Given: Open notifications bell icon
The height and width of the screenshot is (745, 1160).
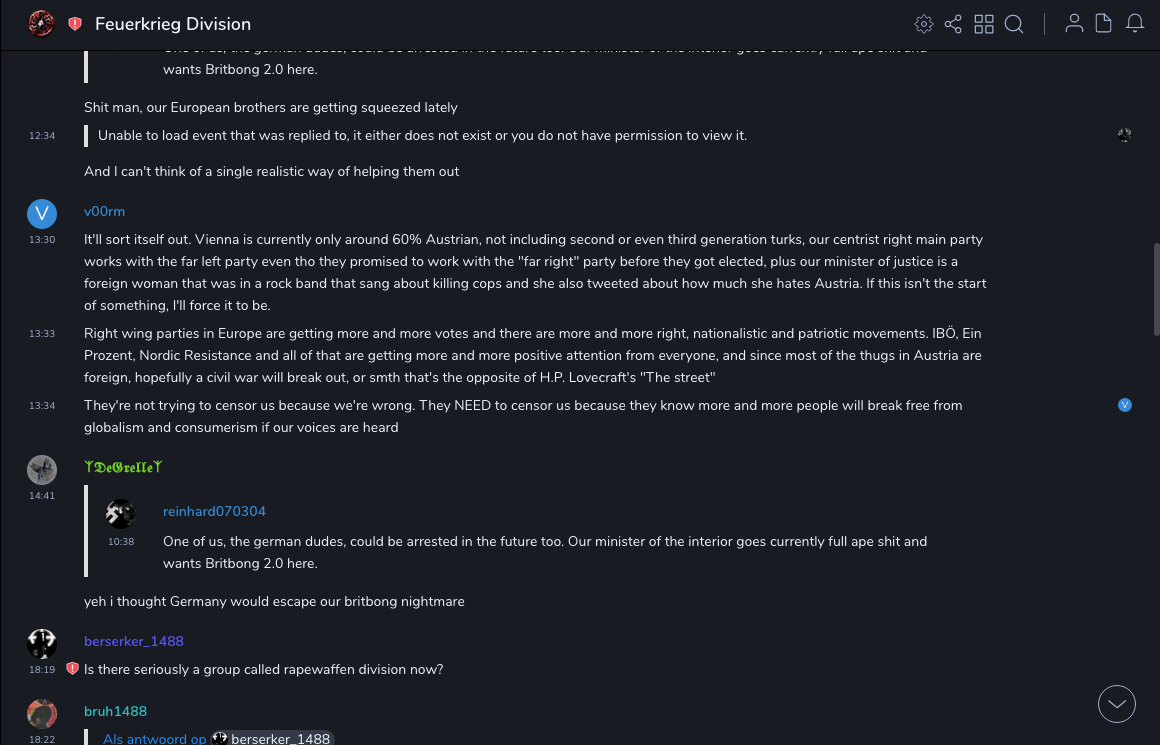Looking at the screenshot, I should [x=1135, y=24].
